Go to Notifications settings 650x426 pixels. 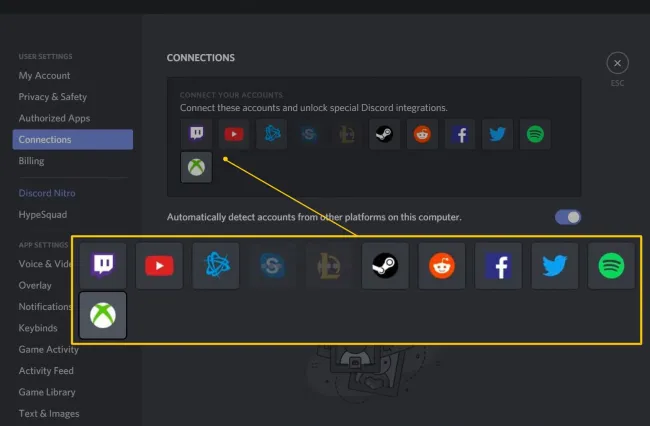tap(45, 307)
